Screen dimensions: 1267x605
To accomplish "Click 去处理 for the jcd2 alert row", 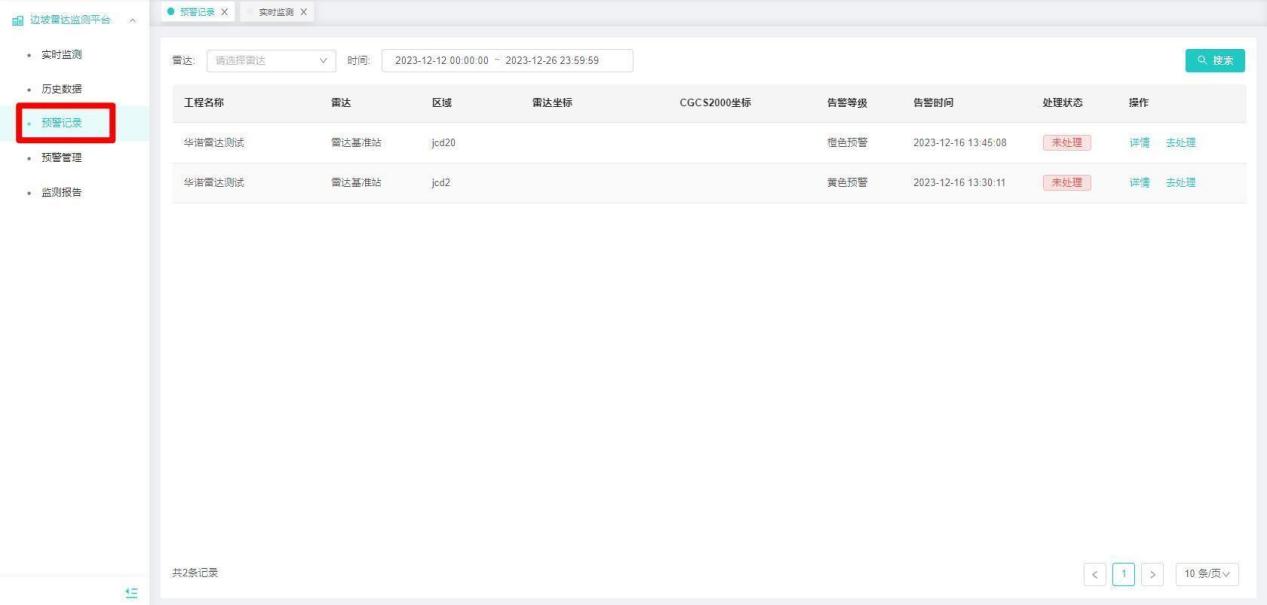I will pos(1180,182).
